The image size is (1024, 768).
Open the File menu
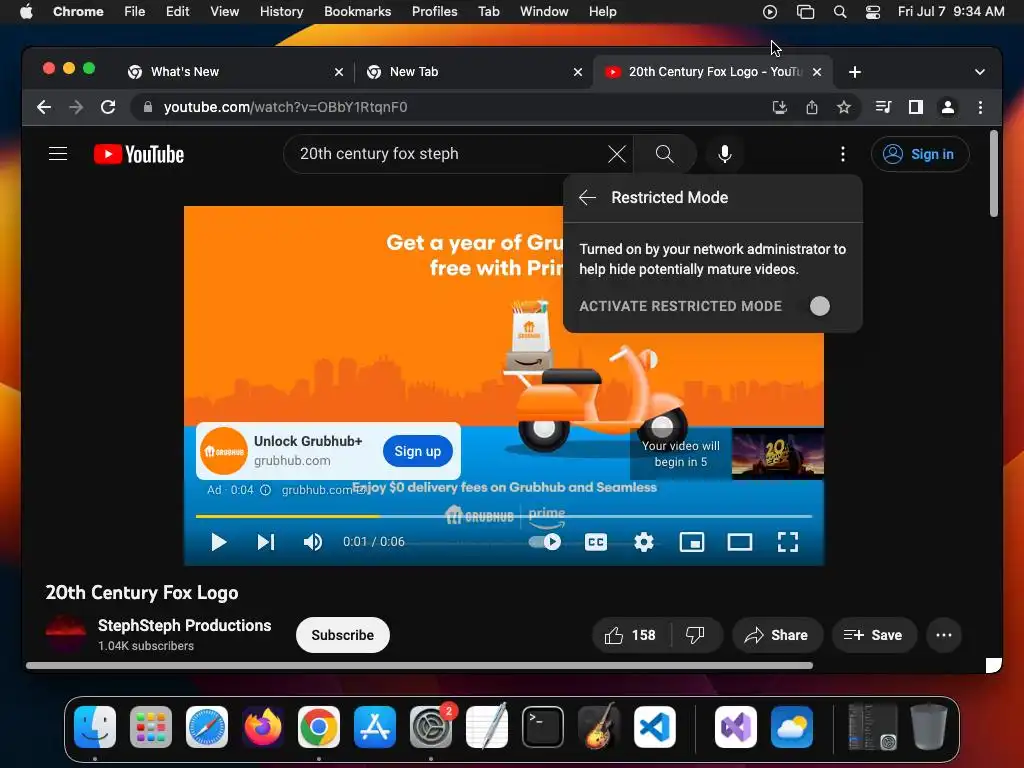click(x=135, y=11)
